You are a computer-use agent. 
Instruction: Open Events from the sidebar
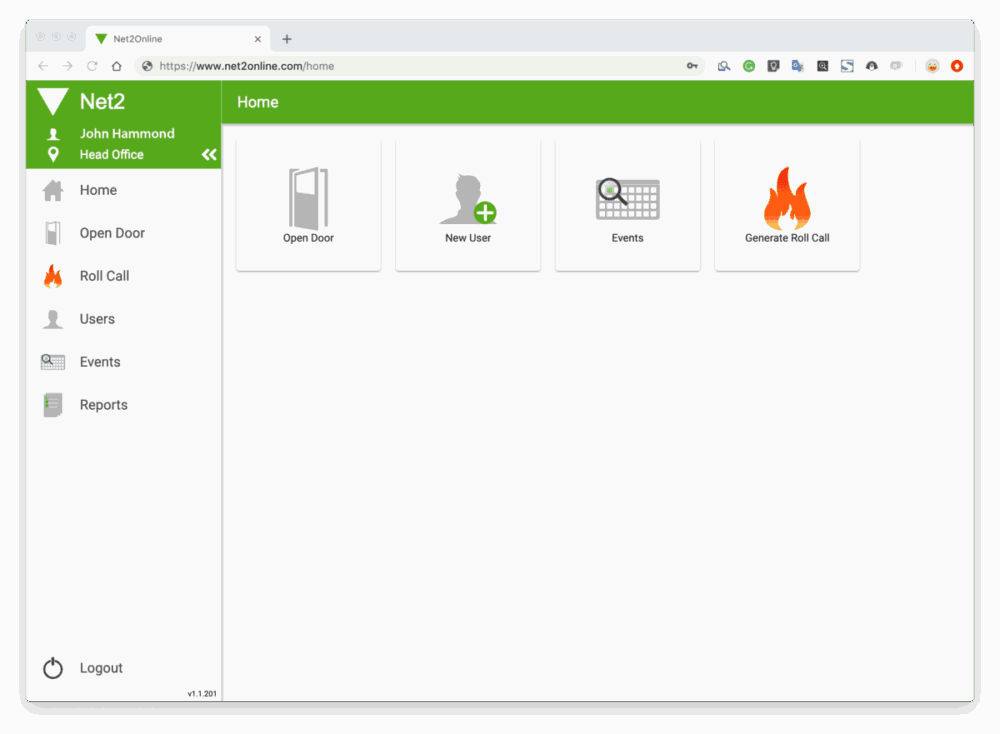[124, 362]
